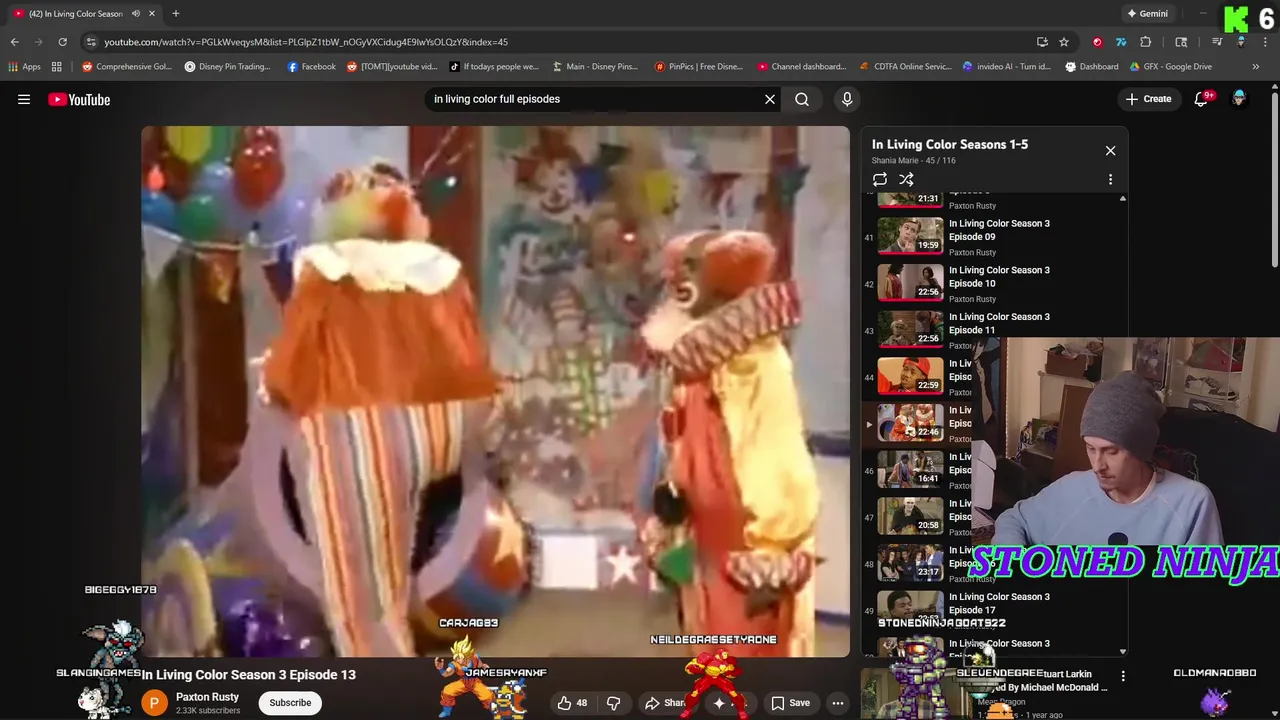Open a new browser tab
Image resolution: width=1280 pixels, height=720 pixels.
coord(175,14)
